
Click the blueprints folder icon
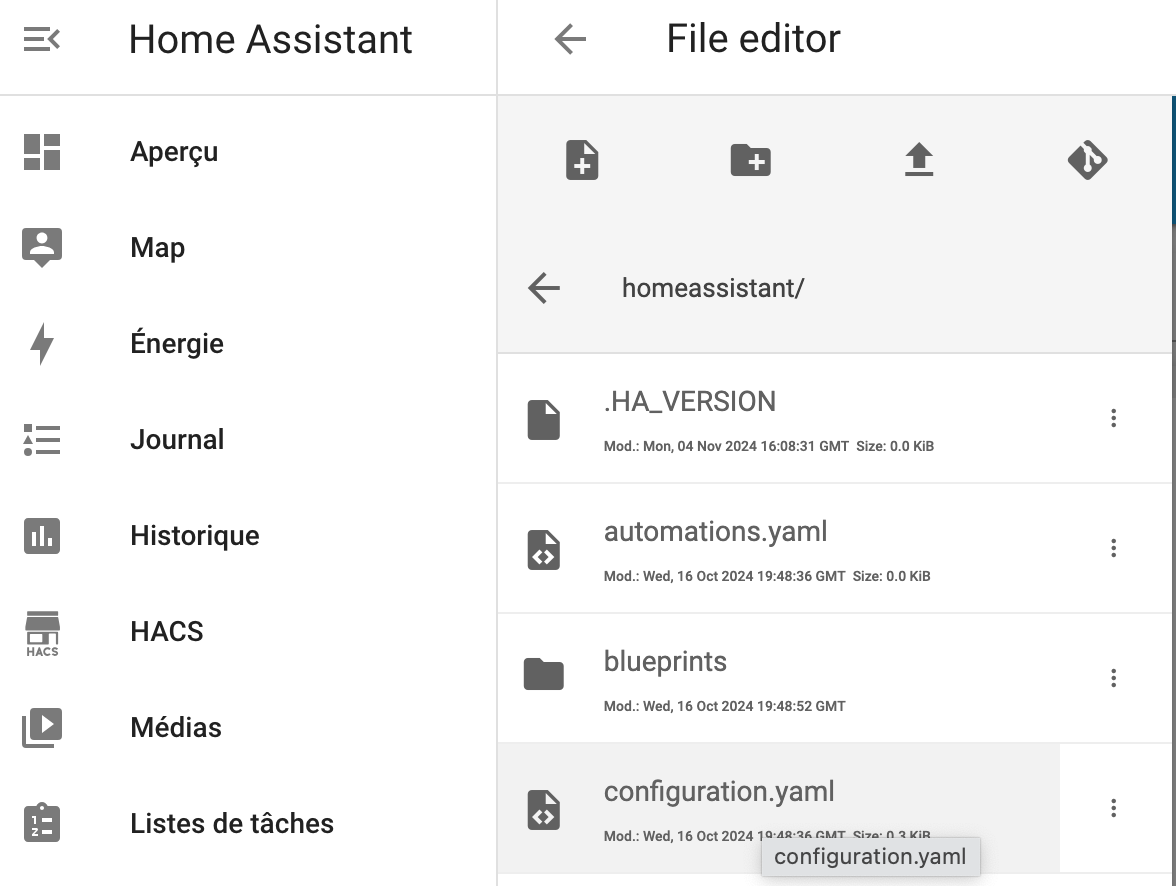point(544,674)
